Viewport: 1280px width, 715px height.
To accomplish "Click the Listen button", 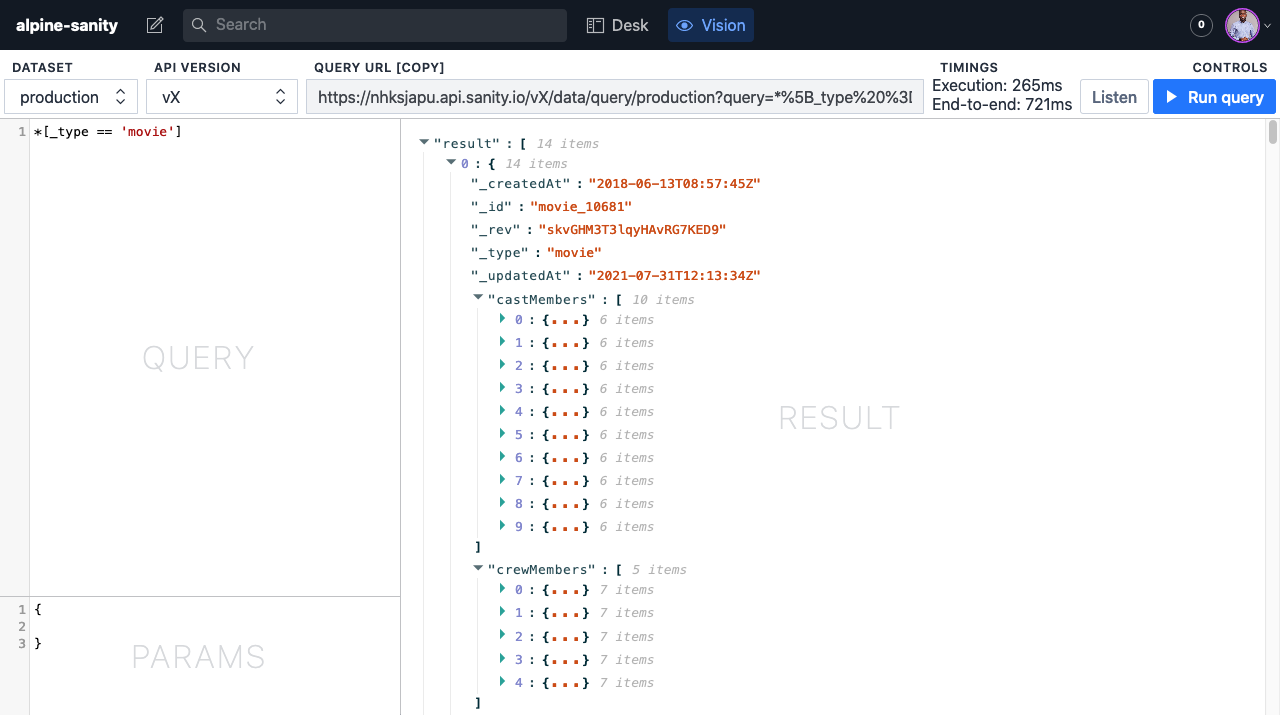I will pyautogui.click(x=1114, y=97).
